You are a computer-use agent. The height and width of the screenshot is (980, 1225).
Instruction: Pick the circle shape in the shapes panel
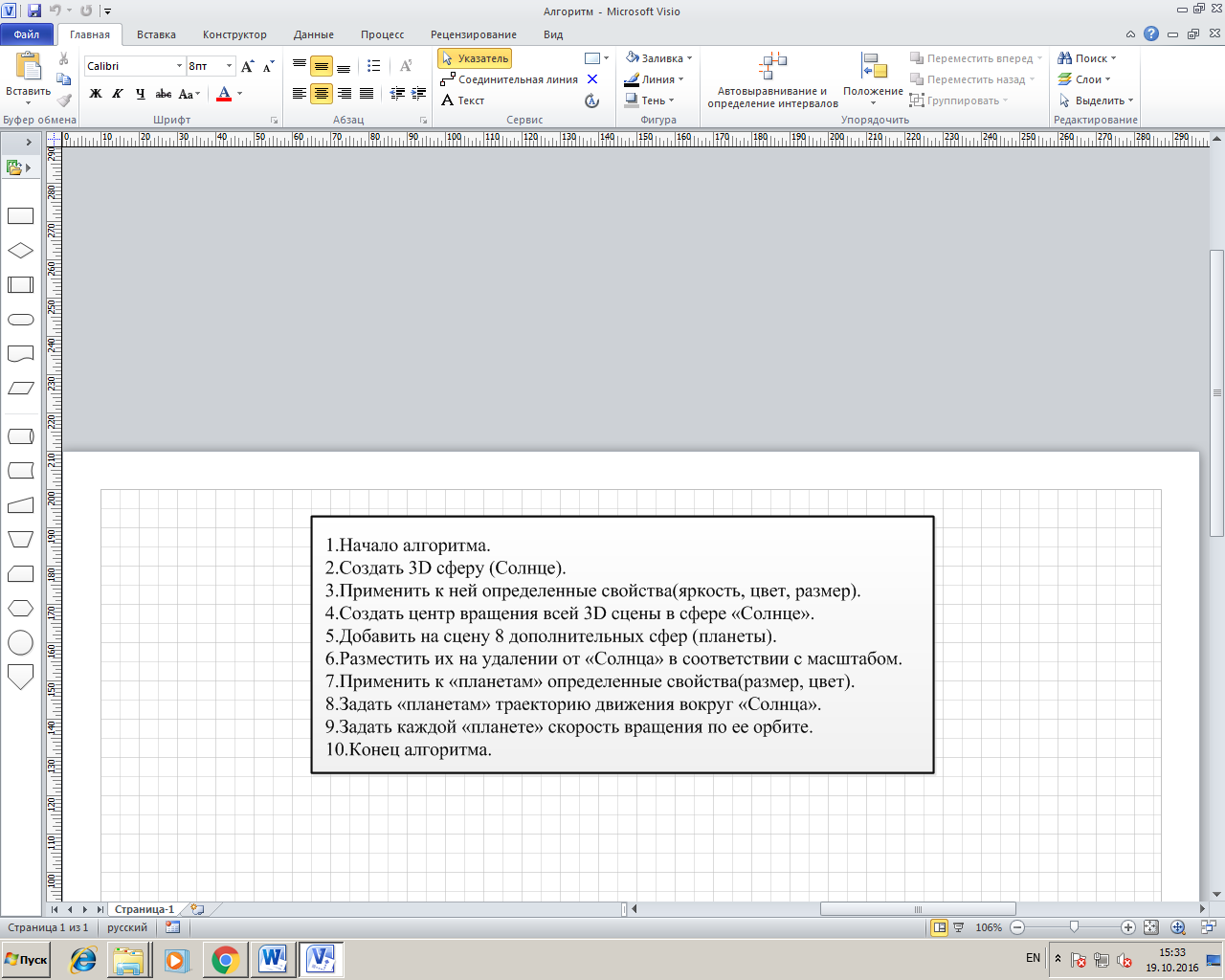pyautogui.click(x=21, y=643)
